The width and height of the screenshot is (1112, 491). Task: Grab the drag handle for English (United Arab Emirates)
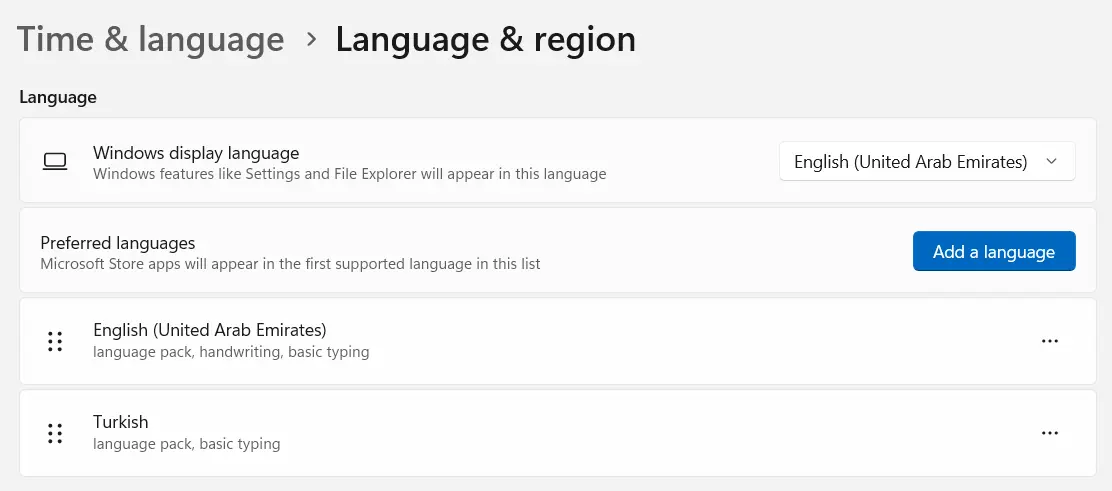pos(55,341)
